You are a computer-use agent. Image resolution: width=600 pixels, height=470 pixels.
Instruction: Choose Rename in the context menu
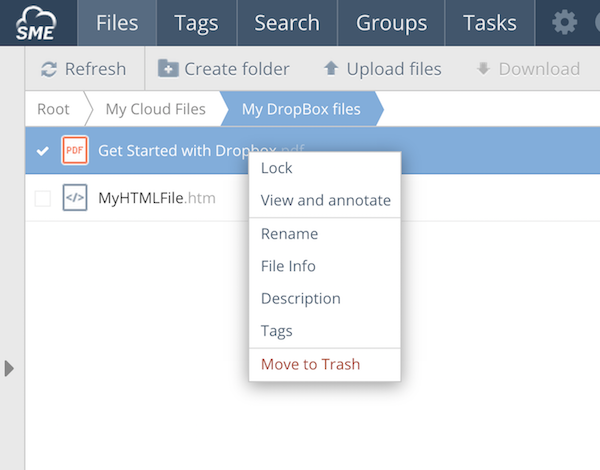[289, 234]
